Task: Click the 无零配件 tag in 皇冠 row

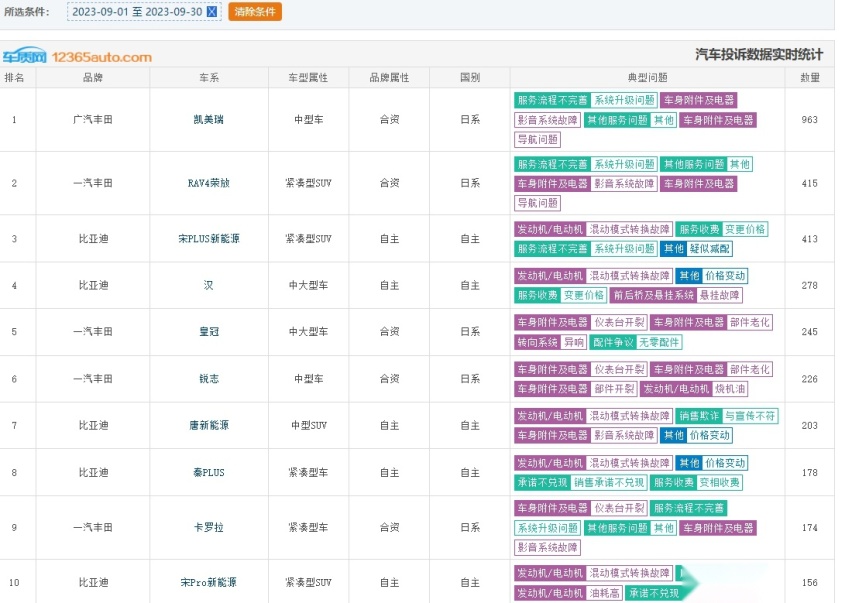Action: (x=659, y=342)
